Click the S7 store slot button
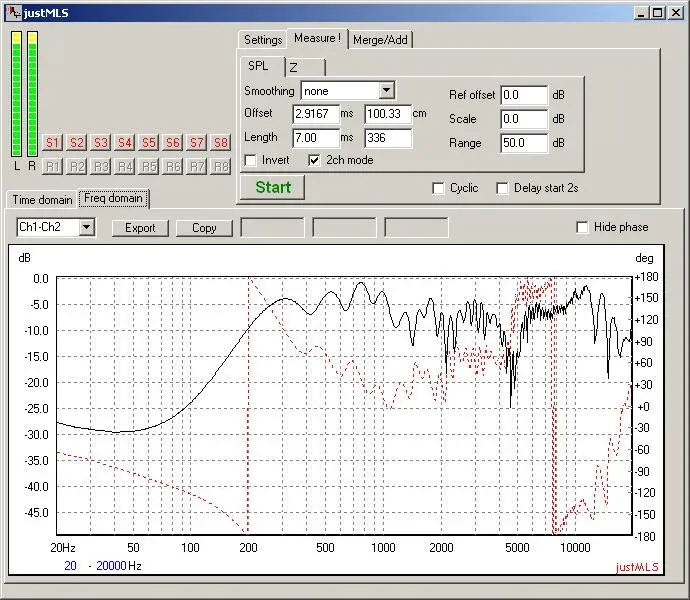Image resolution: width=690 pixels, height=600 pixels. [196, 143]
